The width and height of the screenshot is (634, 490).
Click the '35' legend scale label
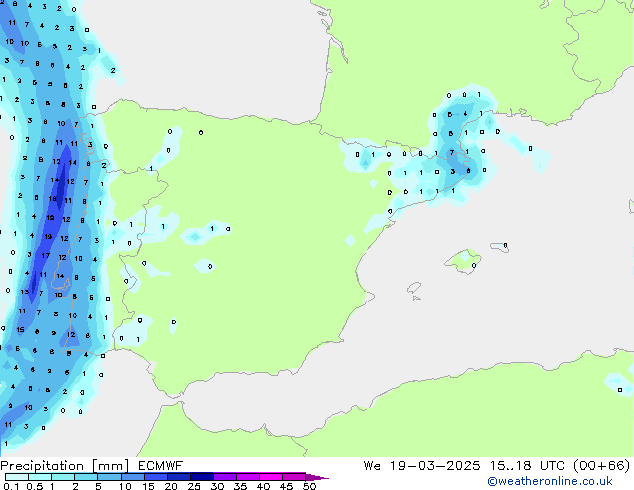click(x=240, y=486)
